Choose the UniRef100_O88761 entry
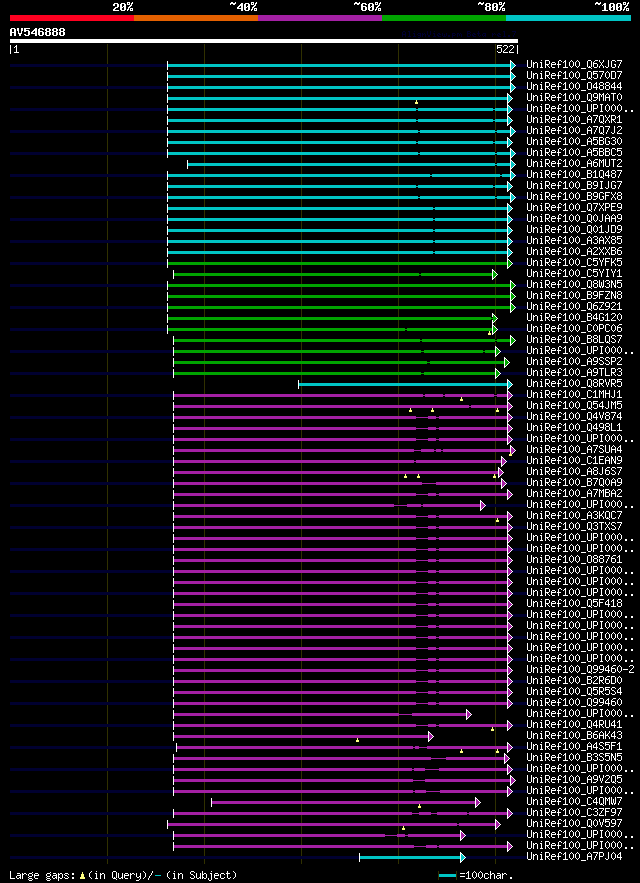The image size is (640, 883). click(574, 558)
